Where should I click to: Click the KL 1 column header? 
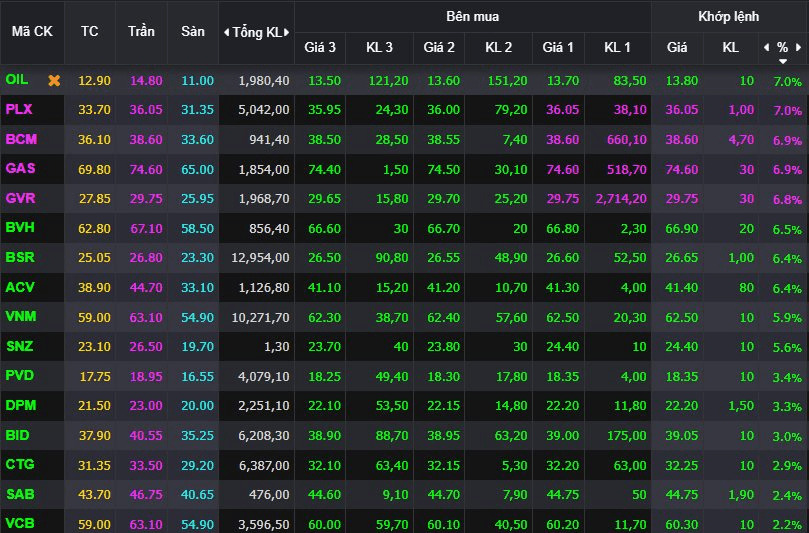click(x=617, y=47)
